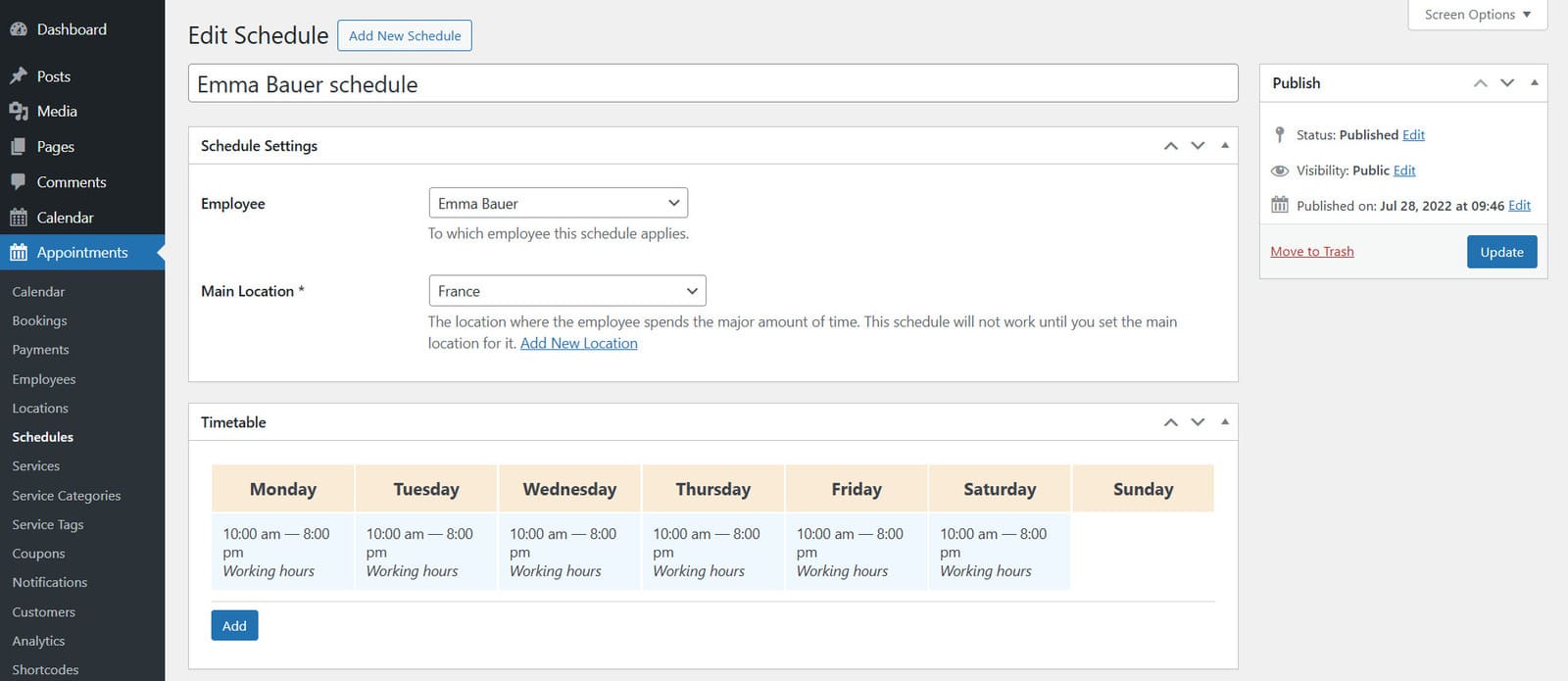
Task: Go to Service Categories submenu
Action: coord(67,496)
